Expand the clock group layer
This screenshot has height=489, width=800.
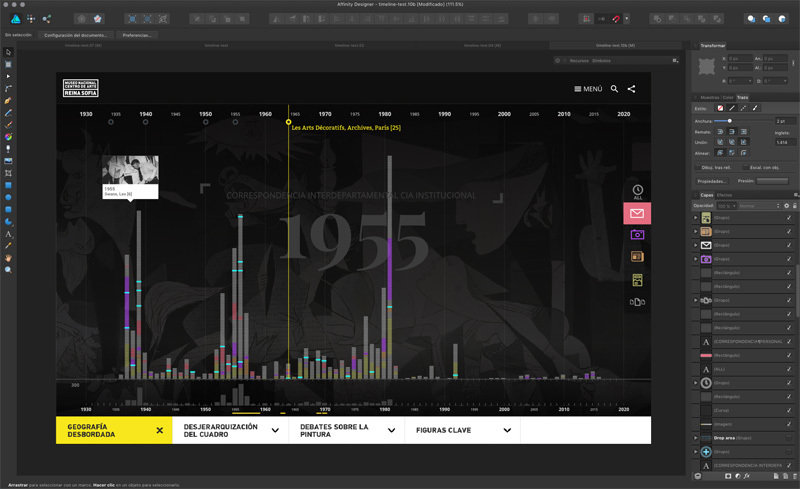(695, 383)
